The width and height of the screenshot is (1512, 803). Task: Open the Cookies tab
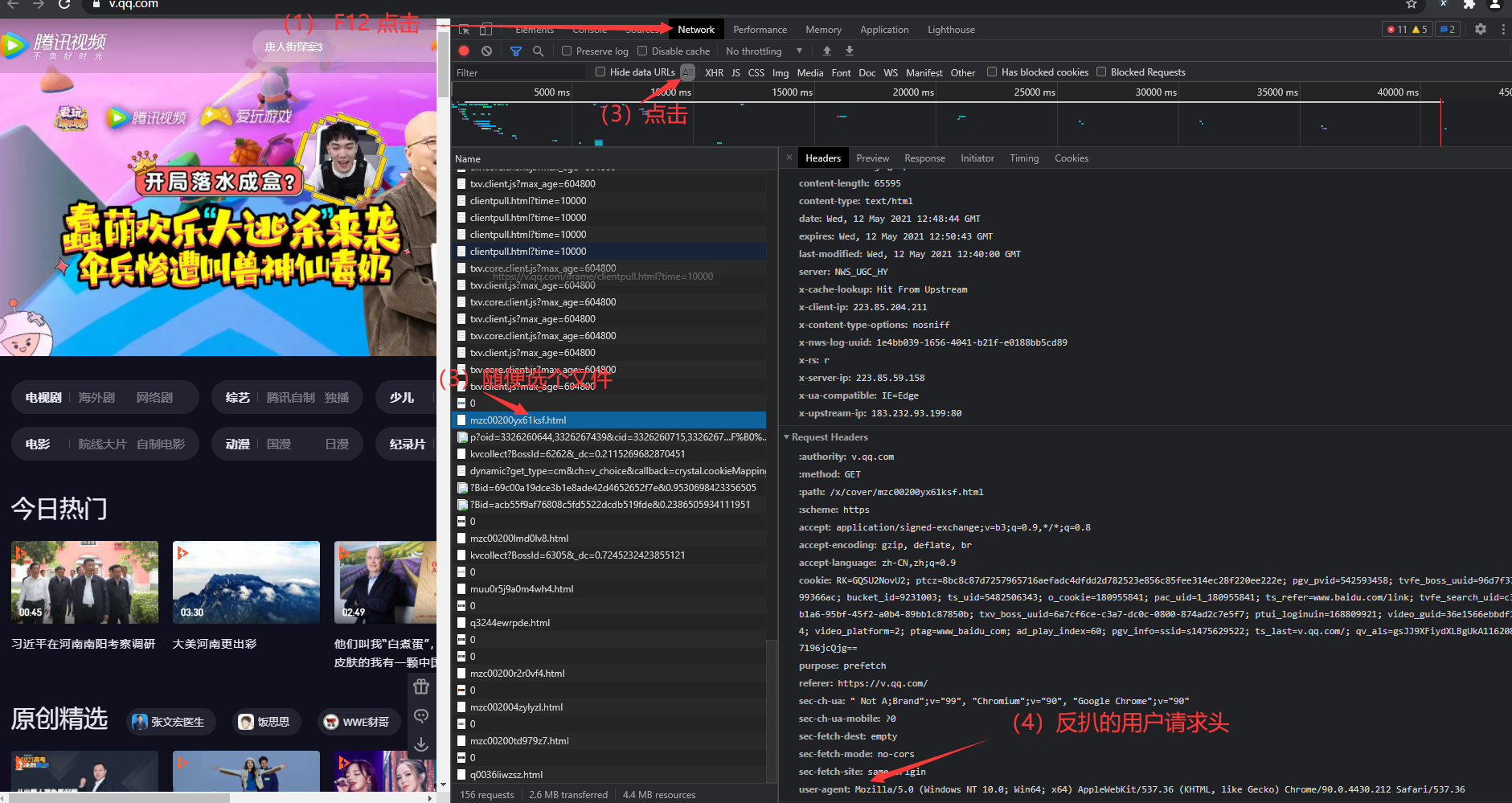coord(1072,158)
